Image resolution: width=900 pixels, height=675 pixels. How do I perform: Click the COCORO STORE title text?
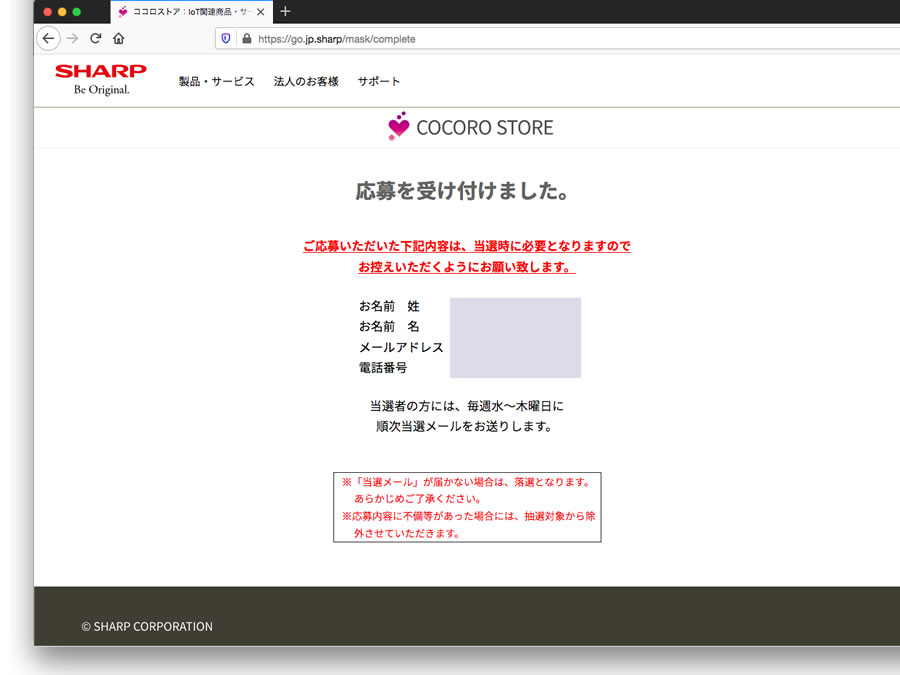pos(485,127)
